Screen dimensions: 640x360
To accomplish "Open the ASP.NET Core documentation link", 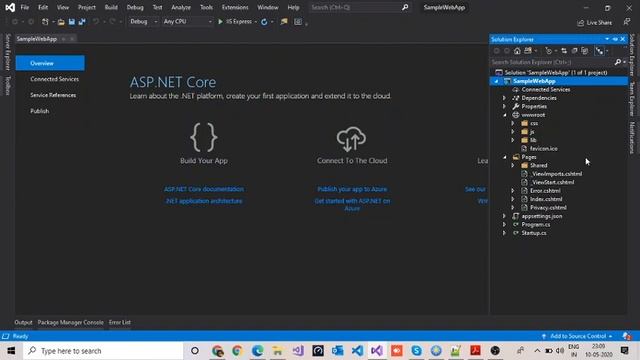I will 204,189.
